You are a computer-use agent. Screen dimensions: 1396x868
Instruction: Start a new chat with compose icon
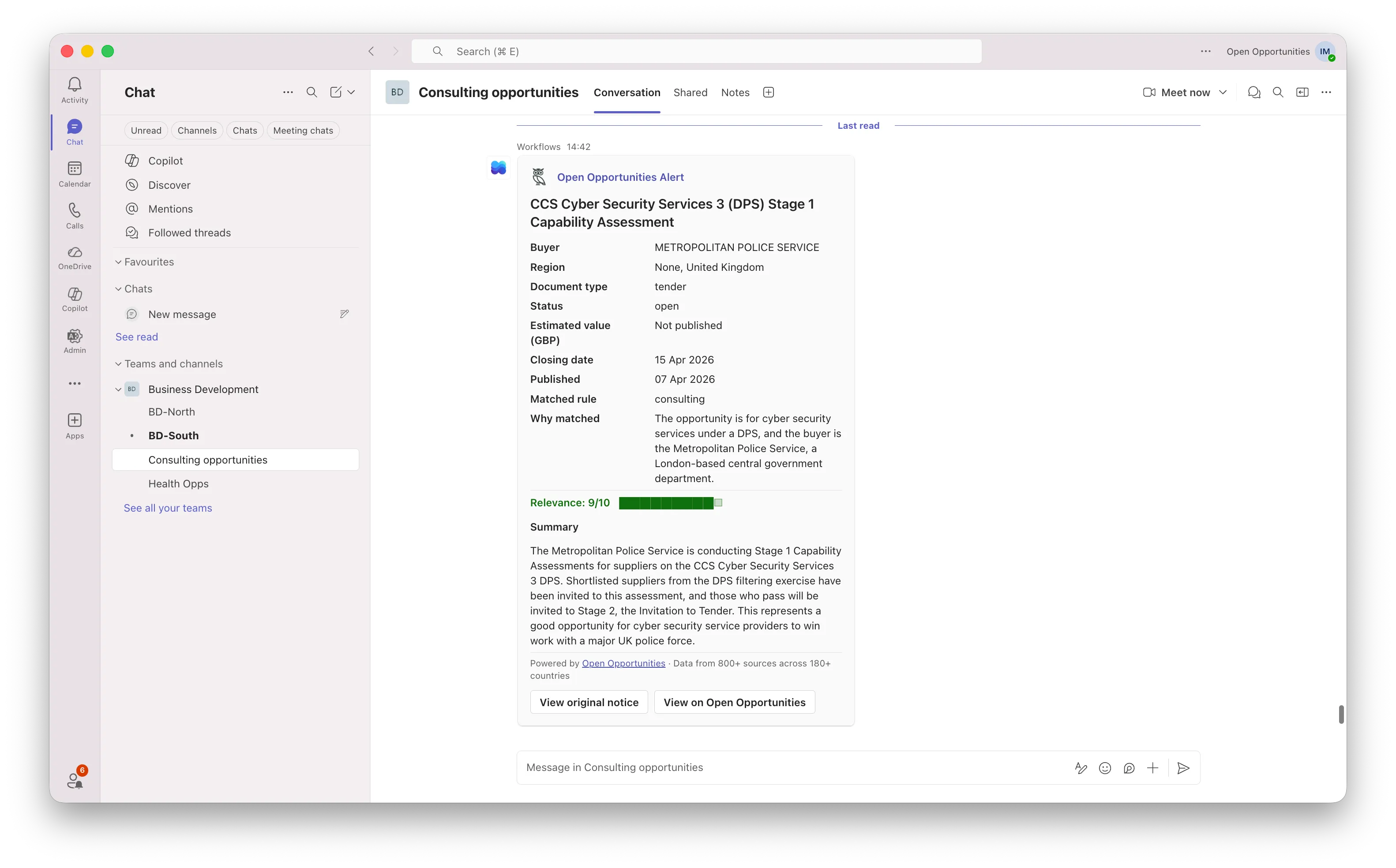coord(336,93)
